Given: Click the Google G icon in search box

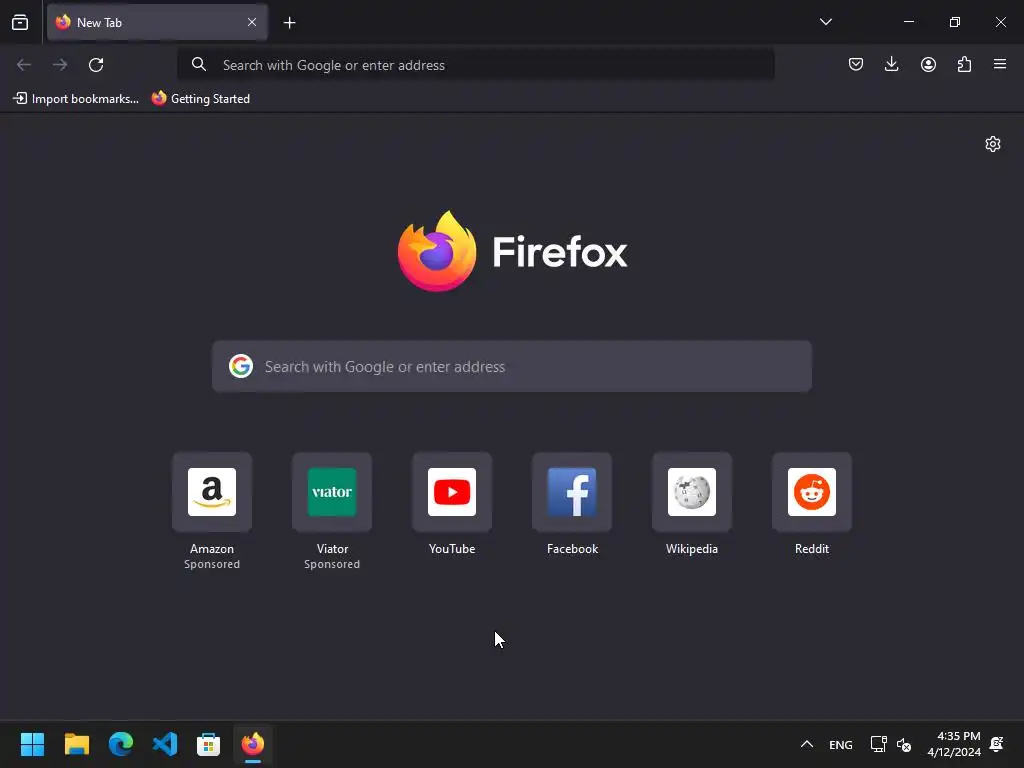Looking at the screenshot, I should point(241,366).
